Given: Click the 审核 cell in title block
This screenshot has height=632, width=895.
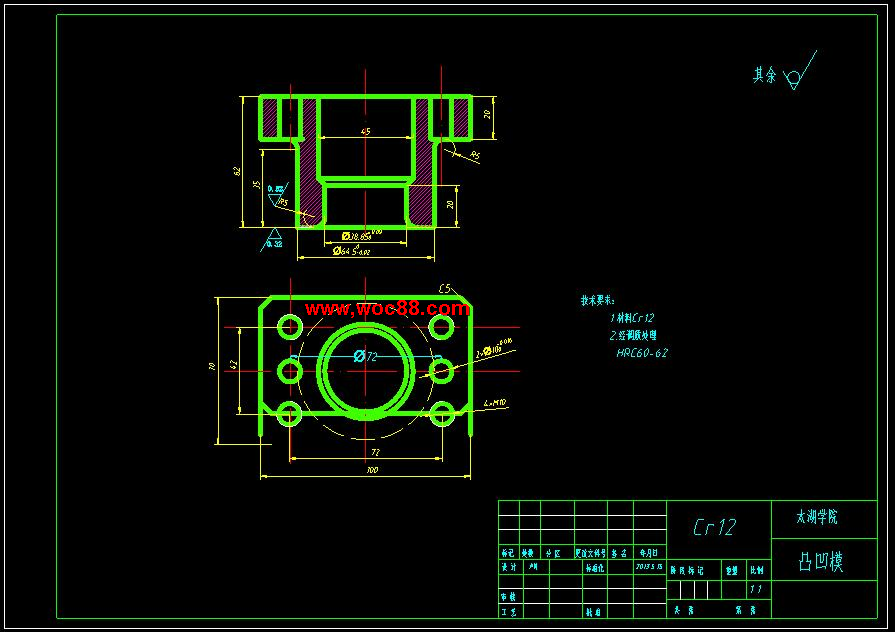Looking at the screenshot, I should (x=509, y=597).
